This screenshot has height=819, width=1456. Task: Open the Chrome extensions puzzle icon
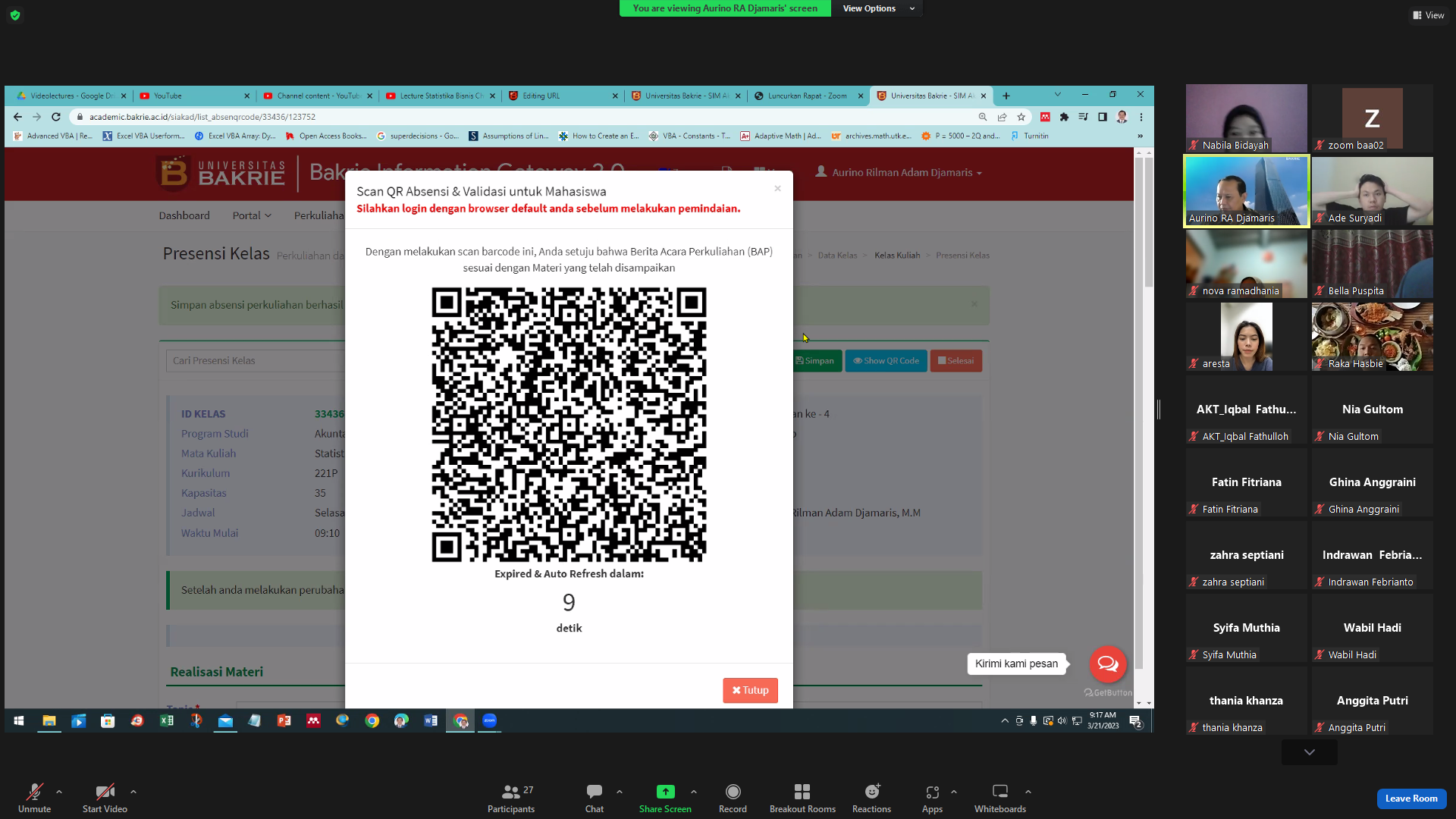[1064, 117]
